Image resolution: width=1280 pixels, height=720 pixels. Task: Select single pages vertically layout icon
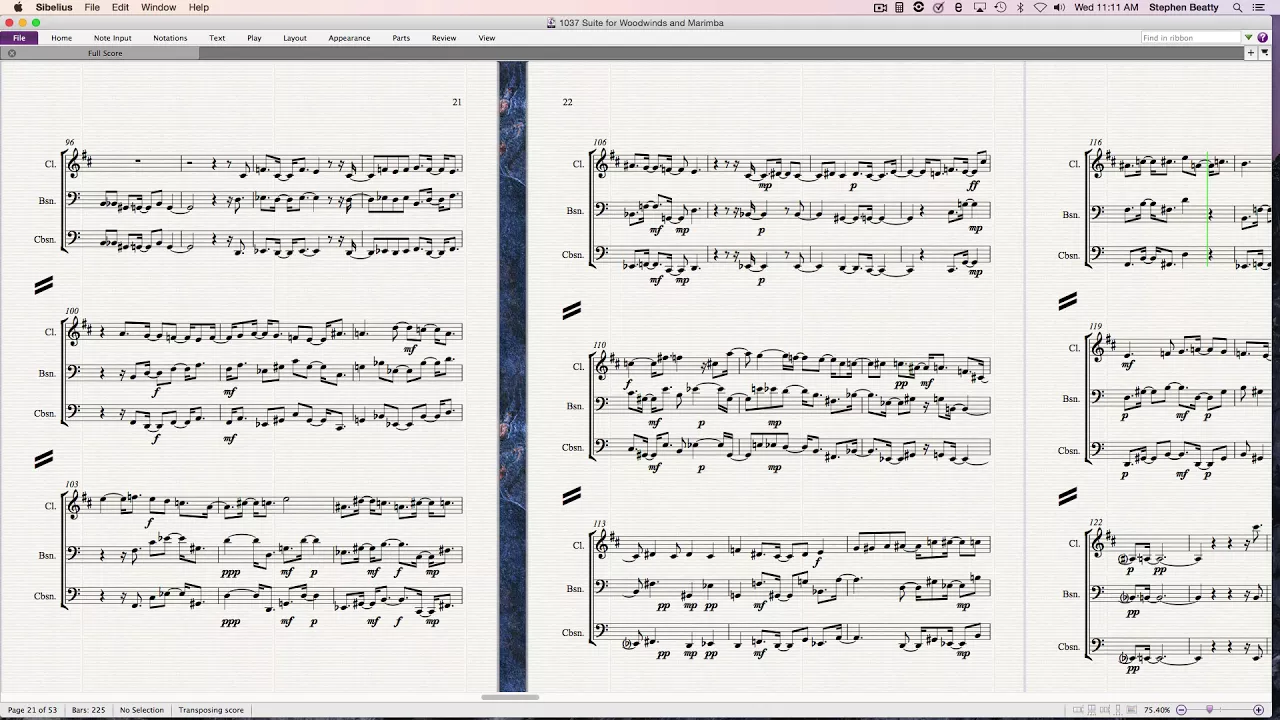(x=1118, y=710)
